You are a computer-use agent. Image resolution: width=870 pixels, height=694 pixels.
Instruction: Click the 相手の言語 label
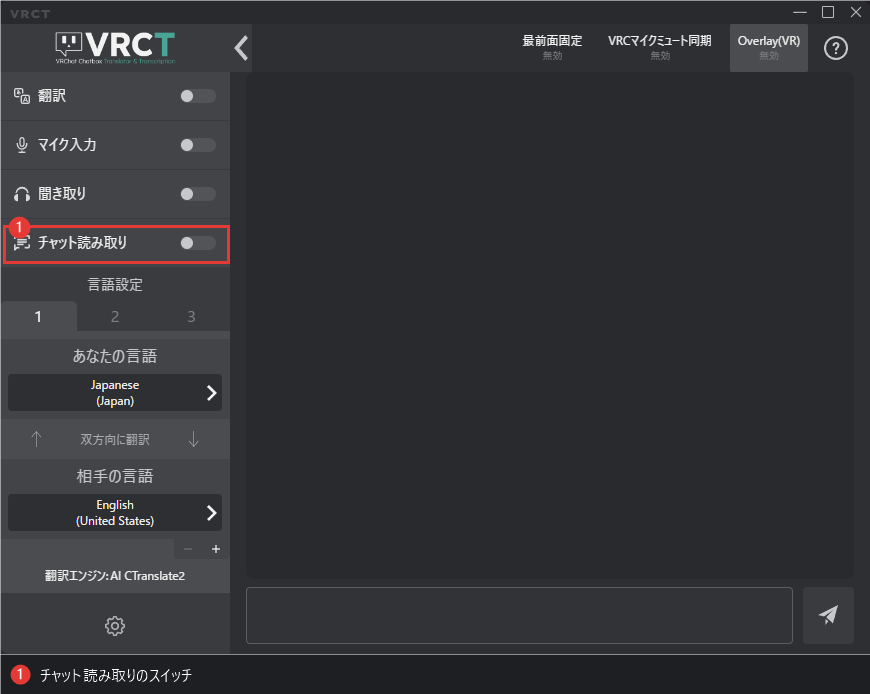pyautogui.click(x=115, y=476)
